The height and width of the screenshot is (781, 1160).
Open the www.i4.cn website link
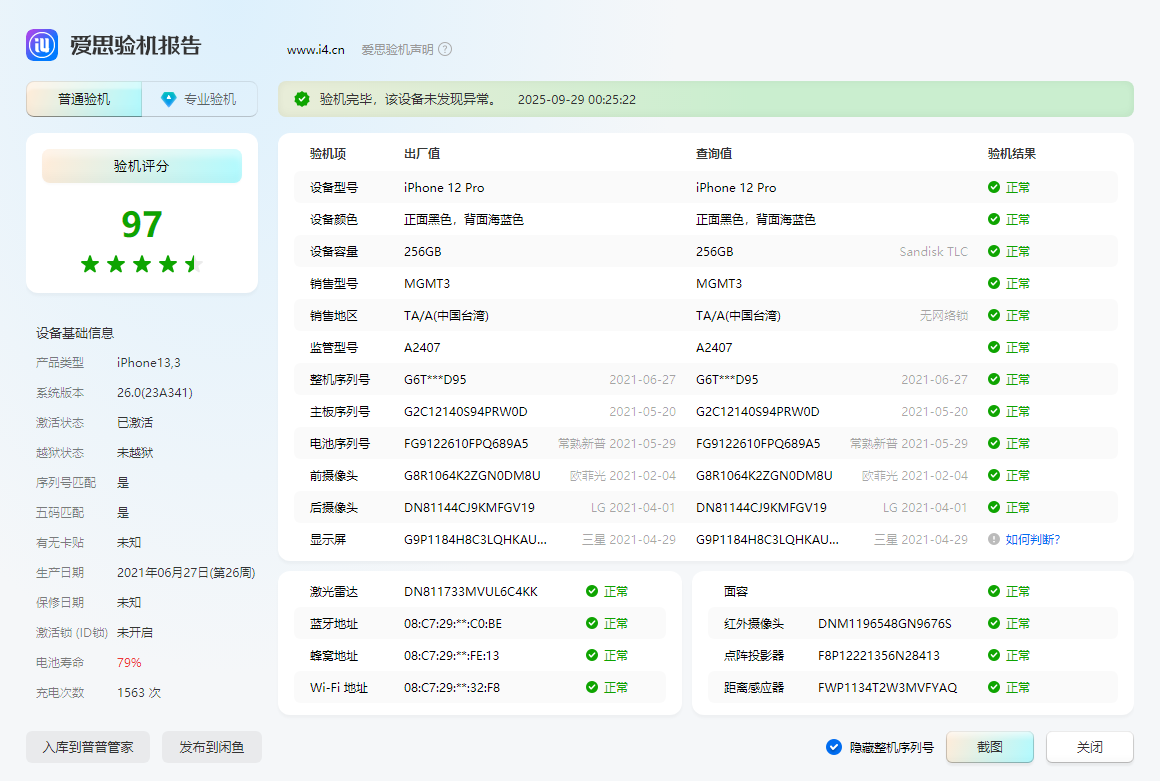(x=316, y=49)
